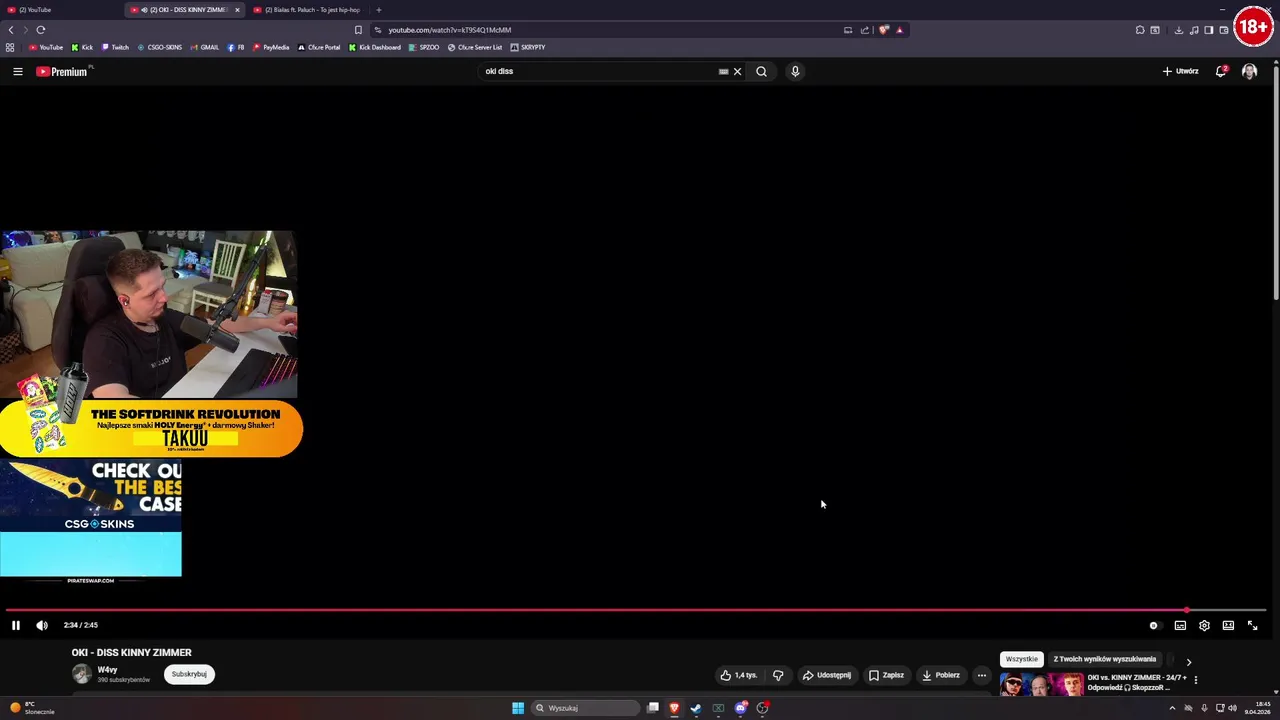Open a new browser tab
1280x720 pixels.
tap(379, 10)
